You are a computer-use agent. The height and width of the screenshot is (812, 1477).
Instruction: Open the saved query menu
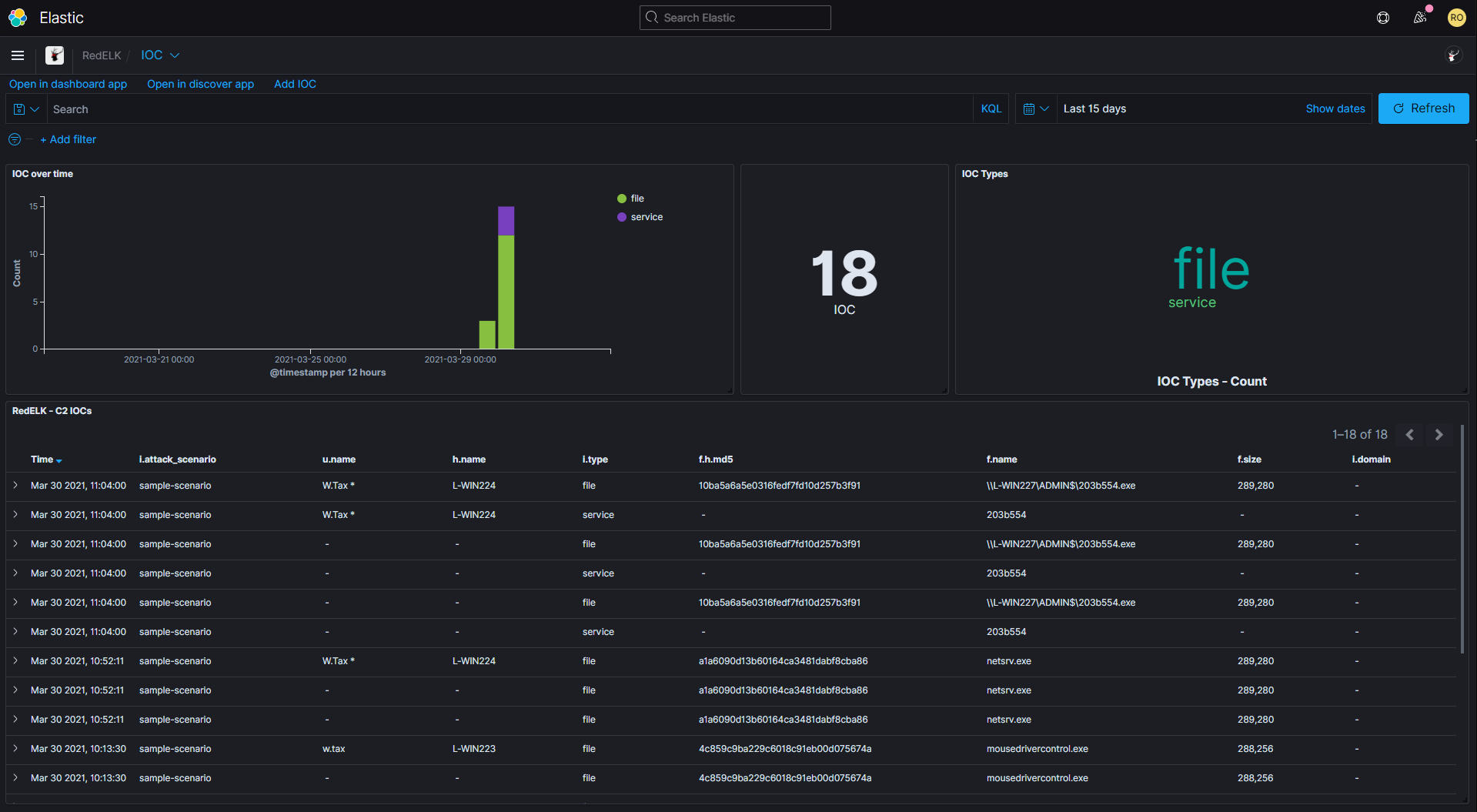[x=26, y=109]
